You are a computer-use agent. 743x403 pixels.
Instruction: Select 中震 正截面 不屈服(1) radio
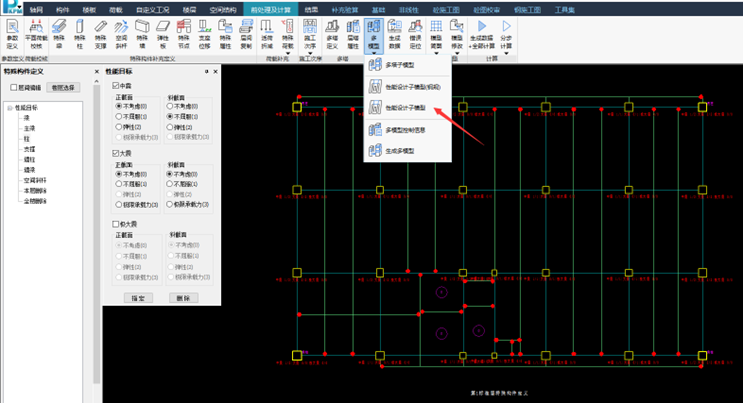(x=119, y=117)
